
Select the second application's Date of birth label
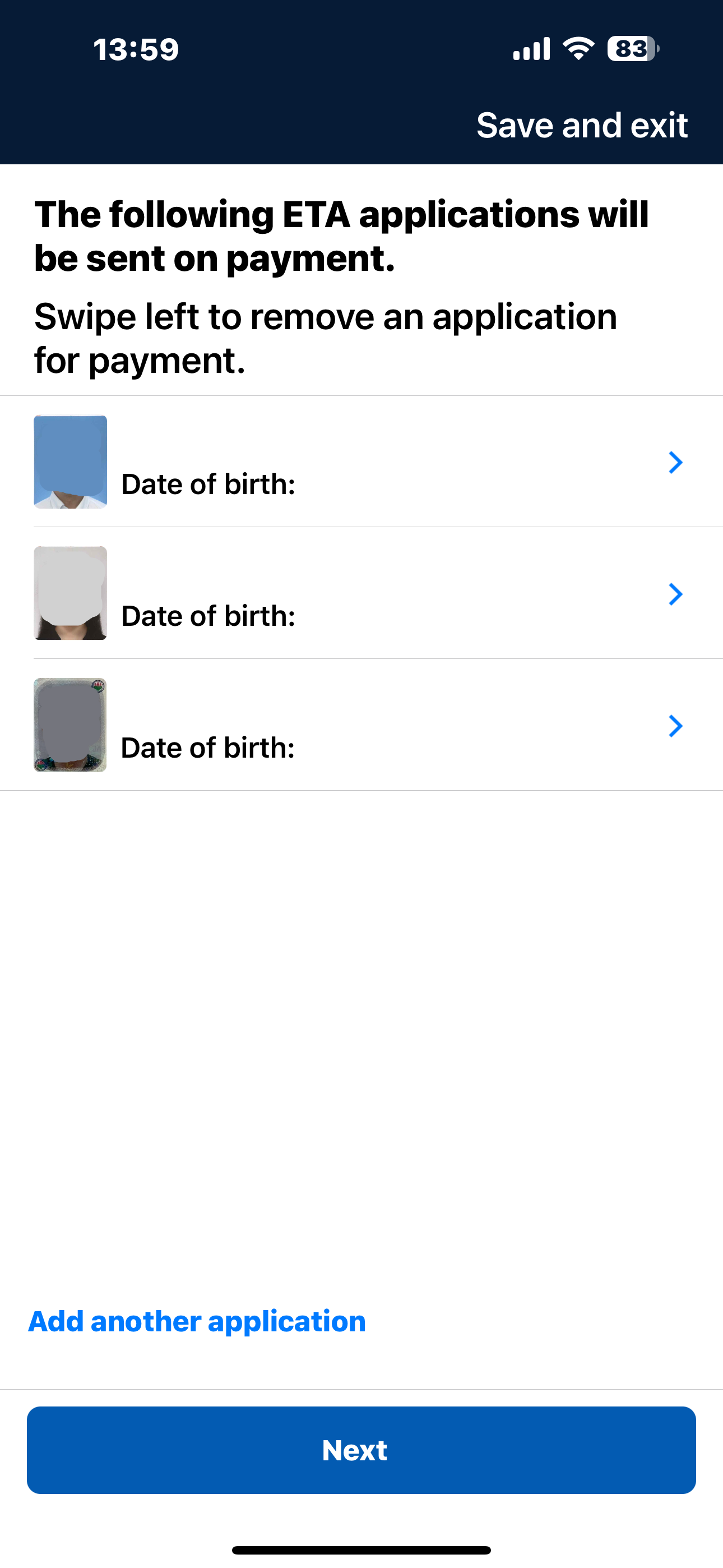208,616
